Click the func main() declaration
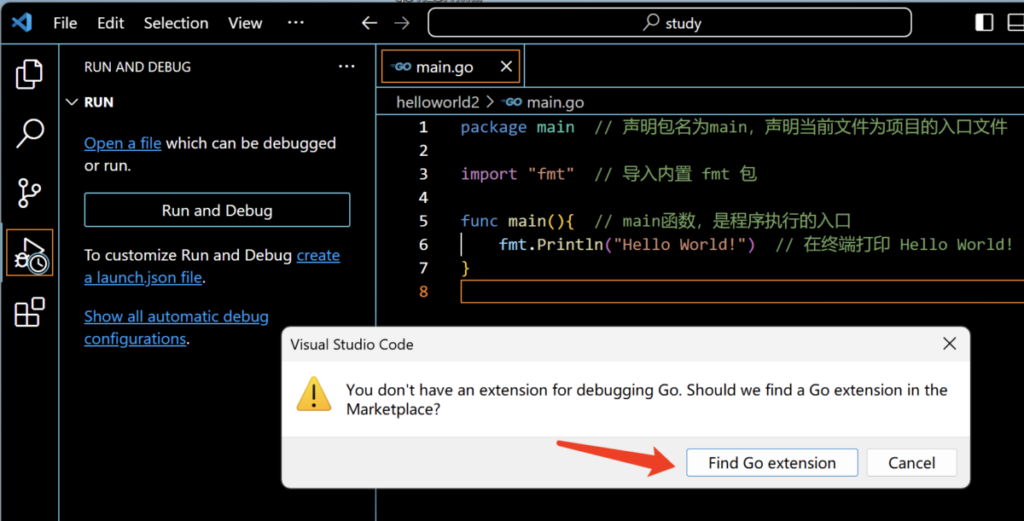Image resolution: width=1024 pixels, height=521 pixels. click(517, 221)
